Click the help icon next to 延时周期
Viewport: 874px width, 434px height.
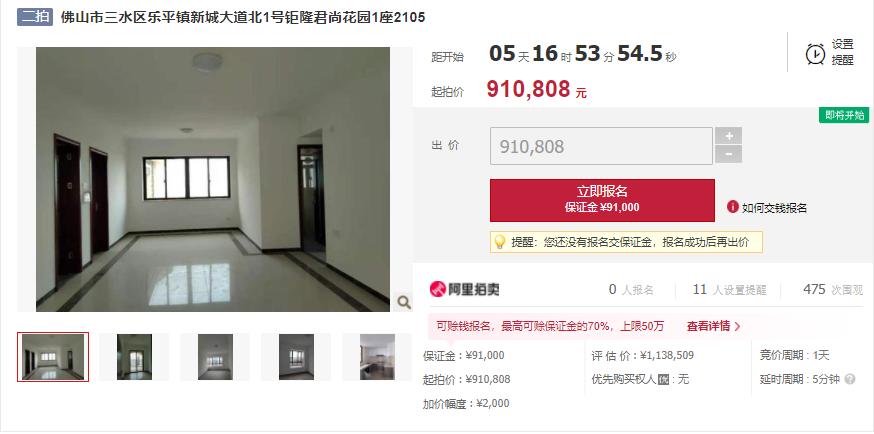[850, 379]
